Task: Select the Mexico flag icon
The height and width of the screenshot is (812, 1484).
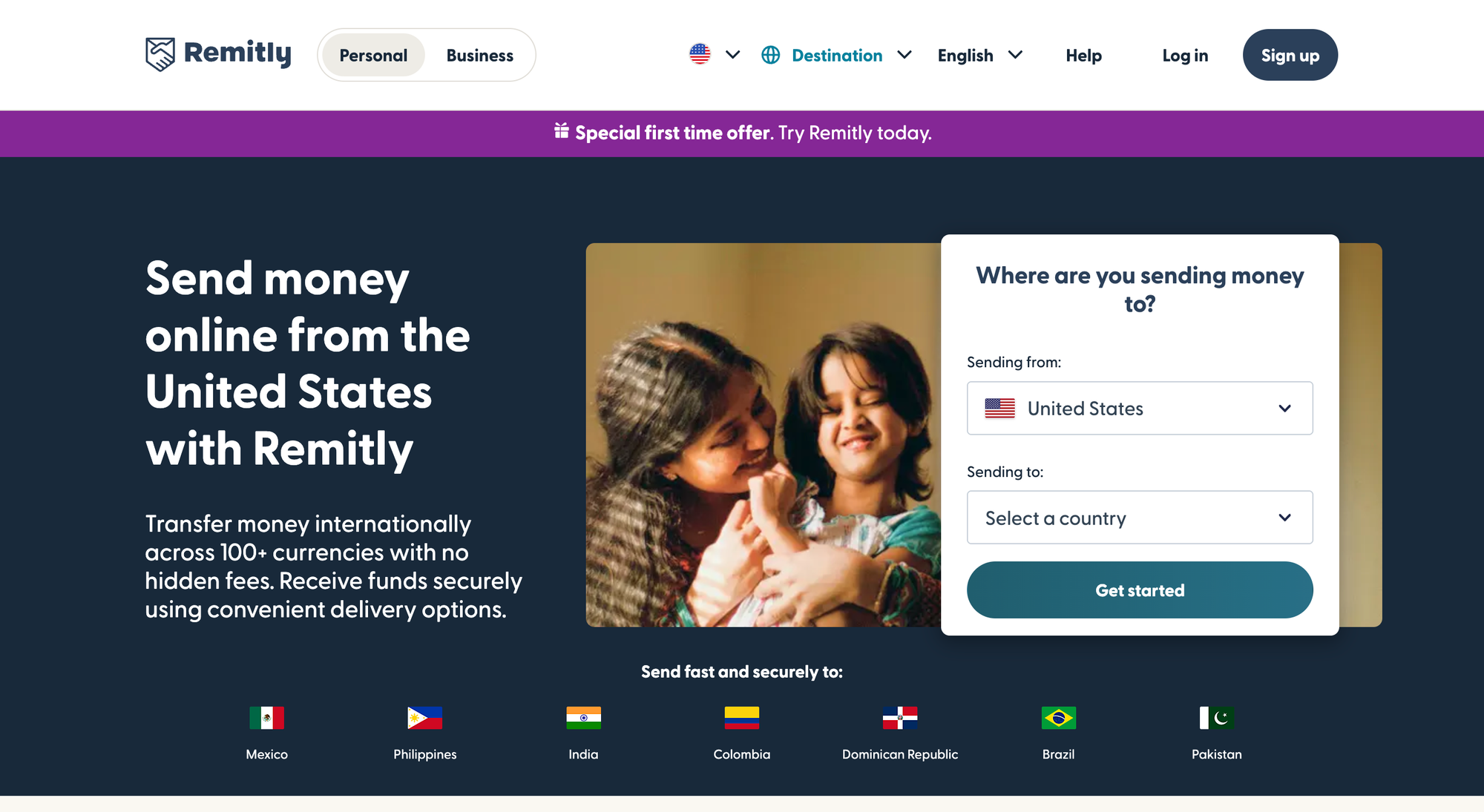Action: (x=266, y=718)
